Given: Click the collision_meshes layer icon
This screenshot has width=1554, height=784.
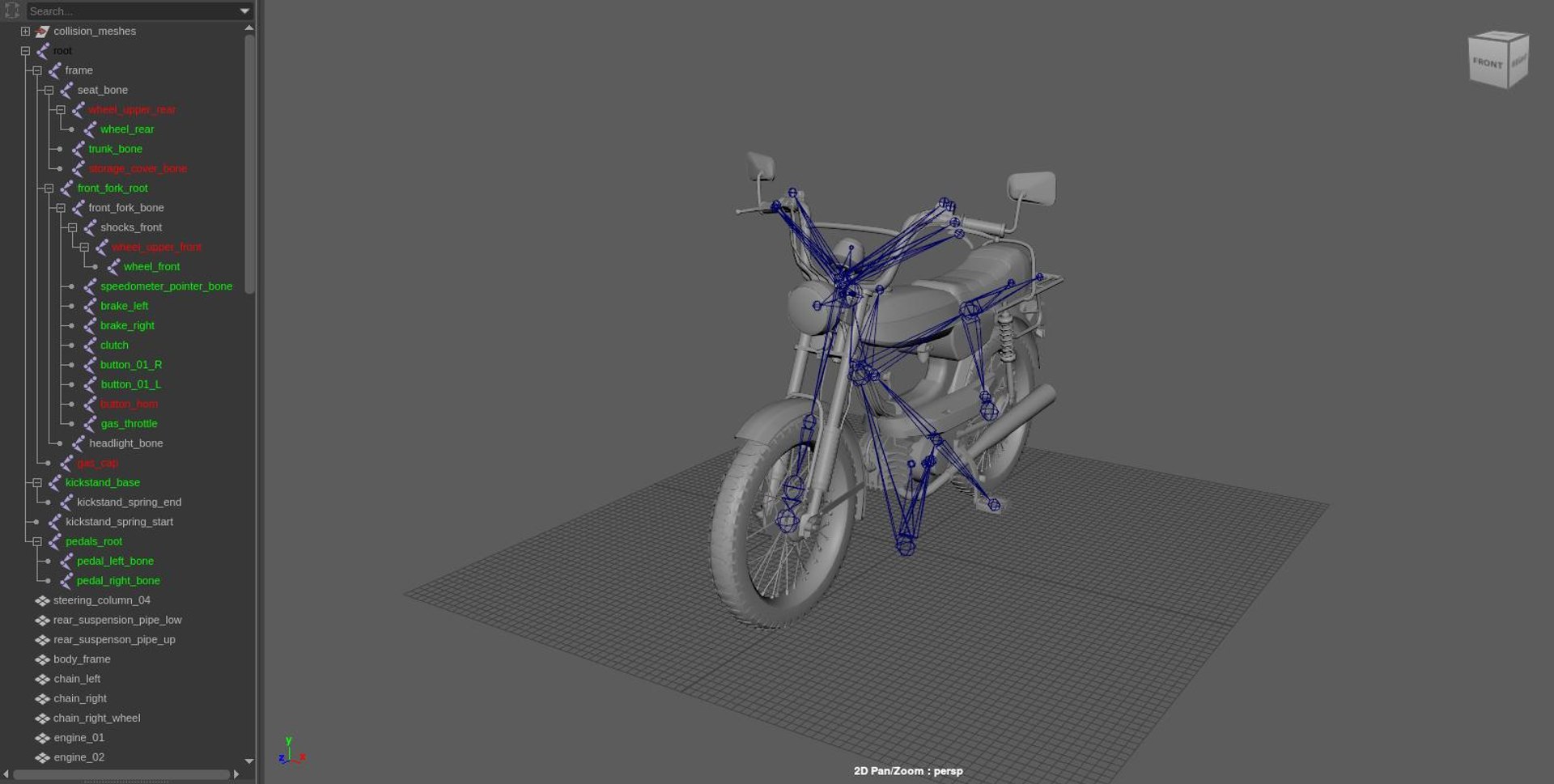Looking at the screenshot, I should tap(42, 32).
